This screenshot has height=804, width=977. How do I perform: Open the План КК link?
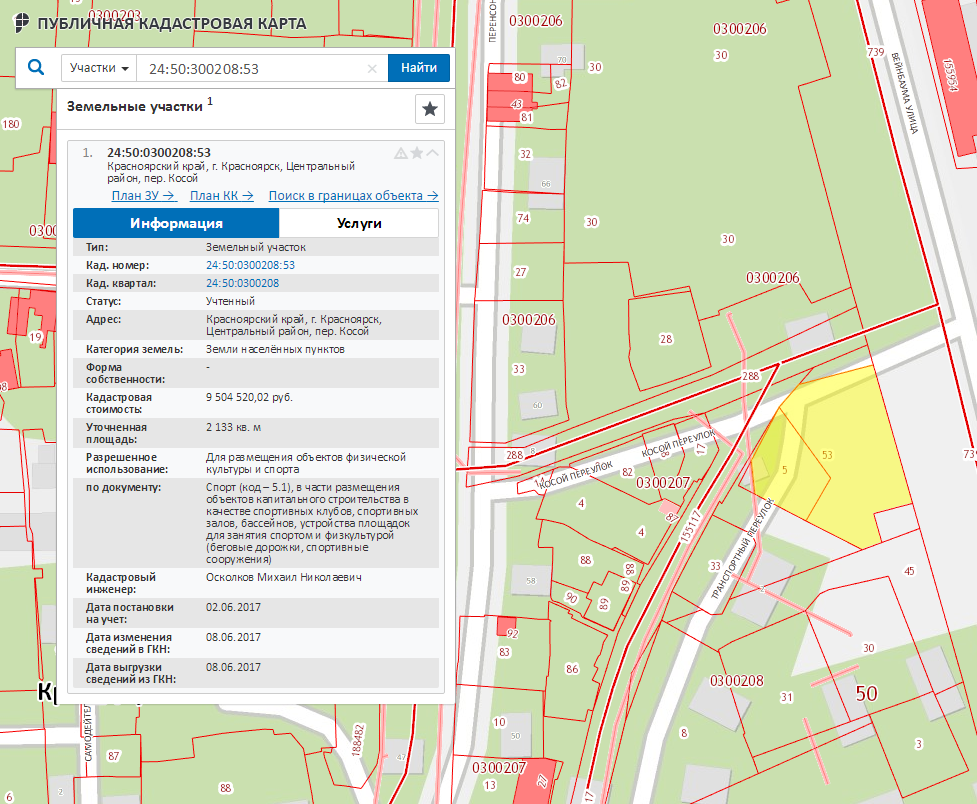pyautogui.click(x=221, y=196)
